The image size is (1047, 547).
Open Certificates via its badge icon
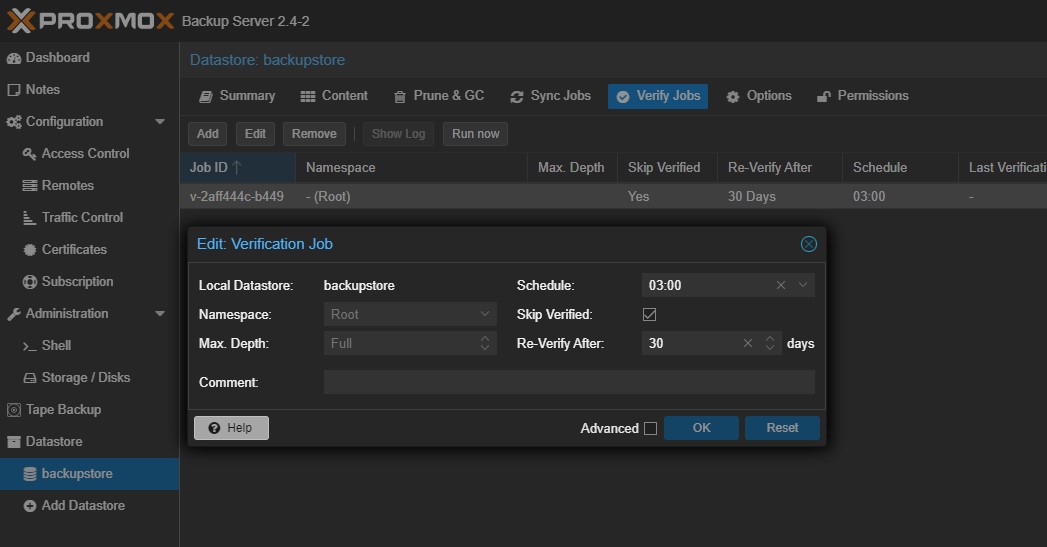30,250
